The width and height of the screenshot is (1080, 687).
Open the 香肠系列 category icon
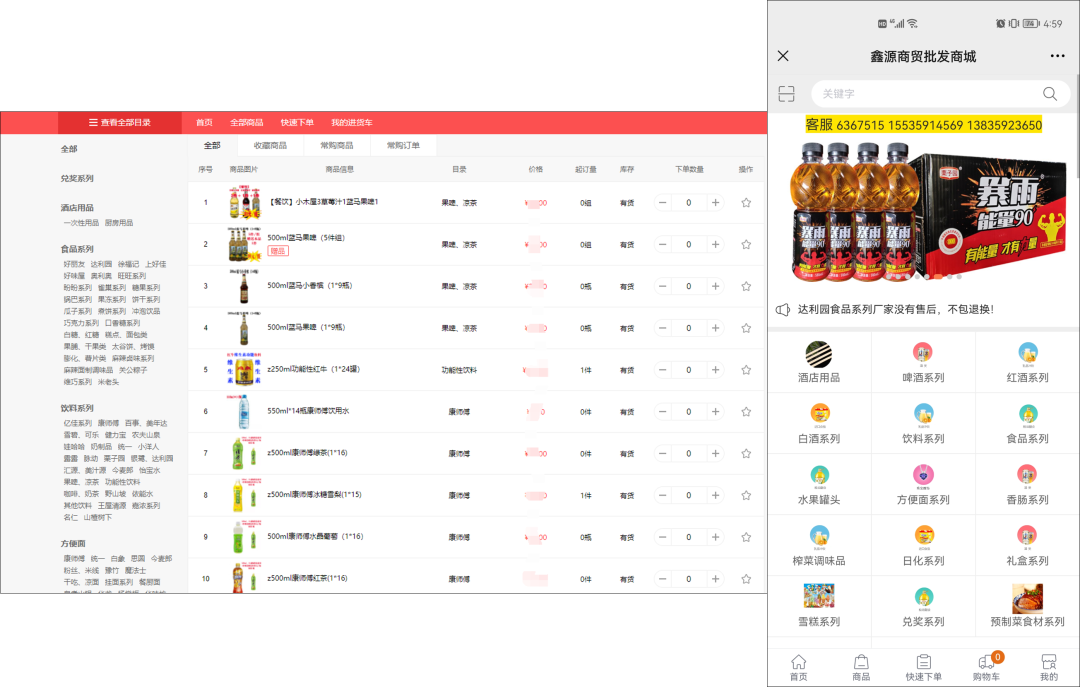tap(1028, 475)
